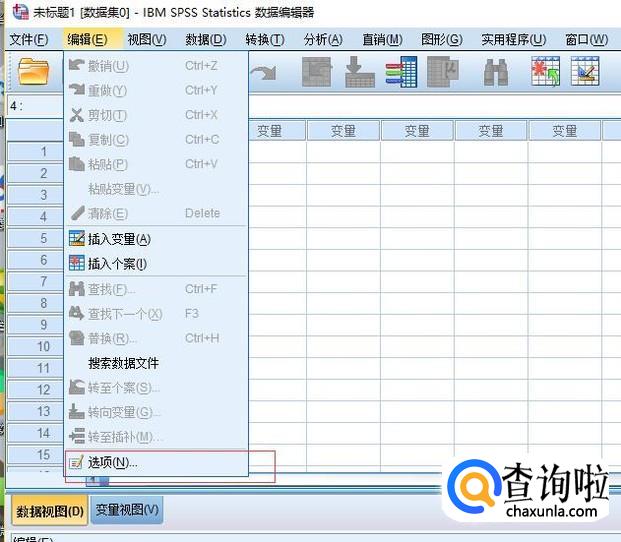
Task: Switch to the 变量视图(V) tab
Action: click(127, 510)
